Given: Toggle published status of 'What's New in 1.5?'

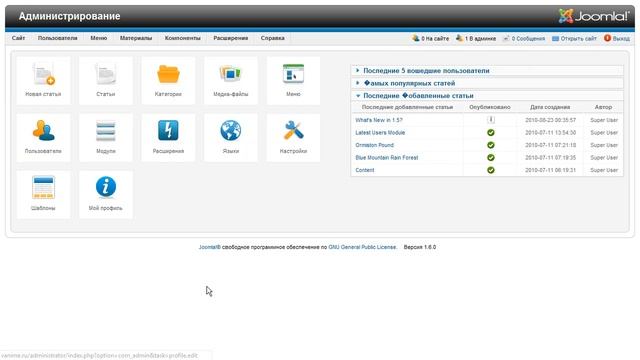Looking at the screenshot, I should (491, 120).
